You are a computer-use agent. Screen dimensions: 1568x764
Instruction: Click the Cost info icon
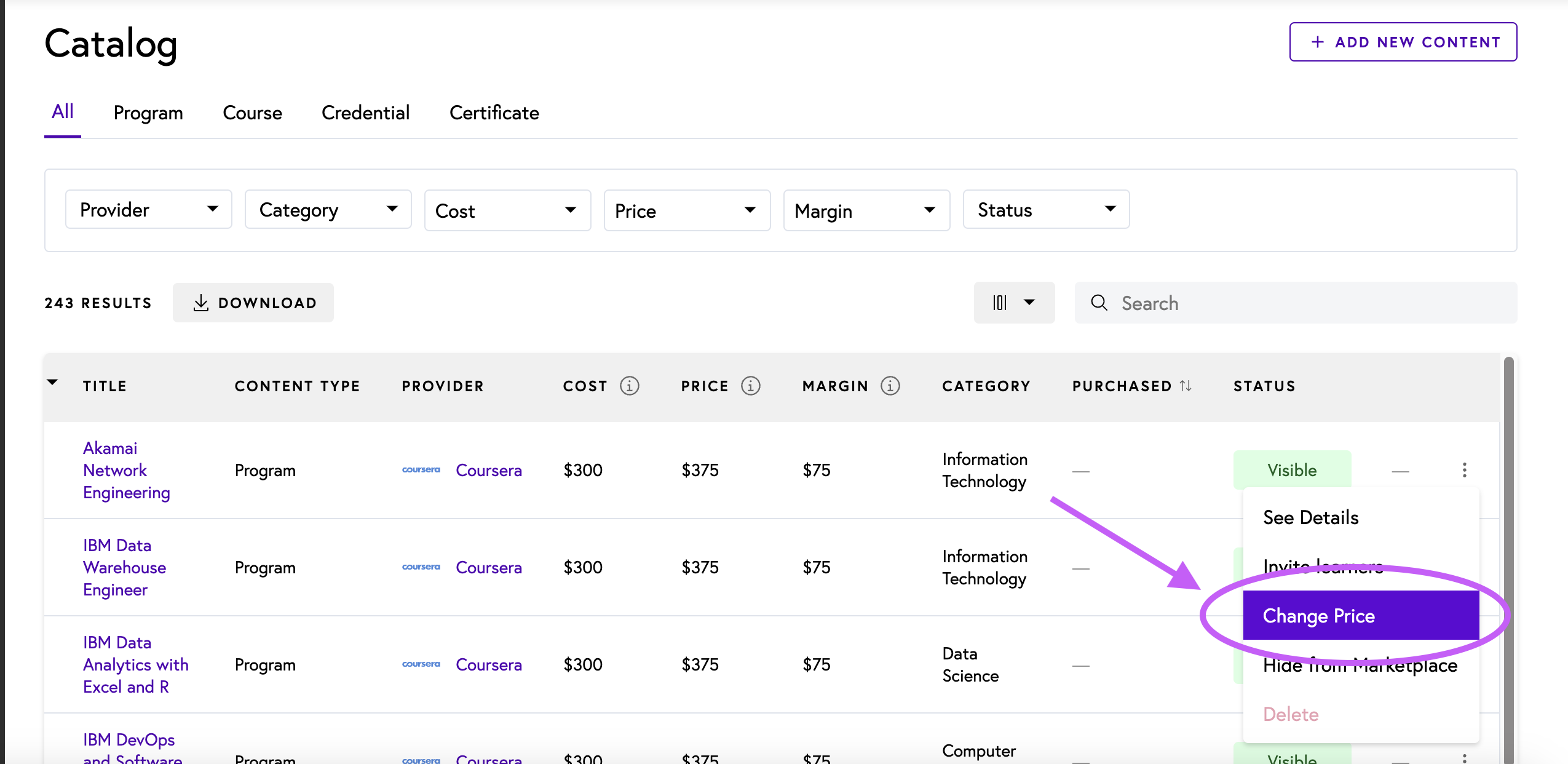click(x=629, y=386)
